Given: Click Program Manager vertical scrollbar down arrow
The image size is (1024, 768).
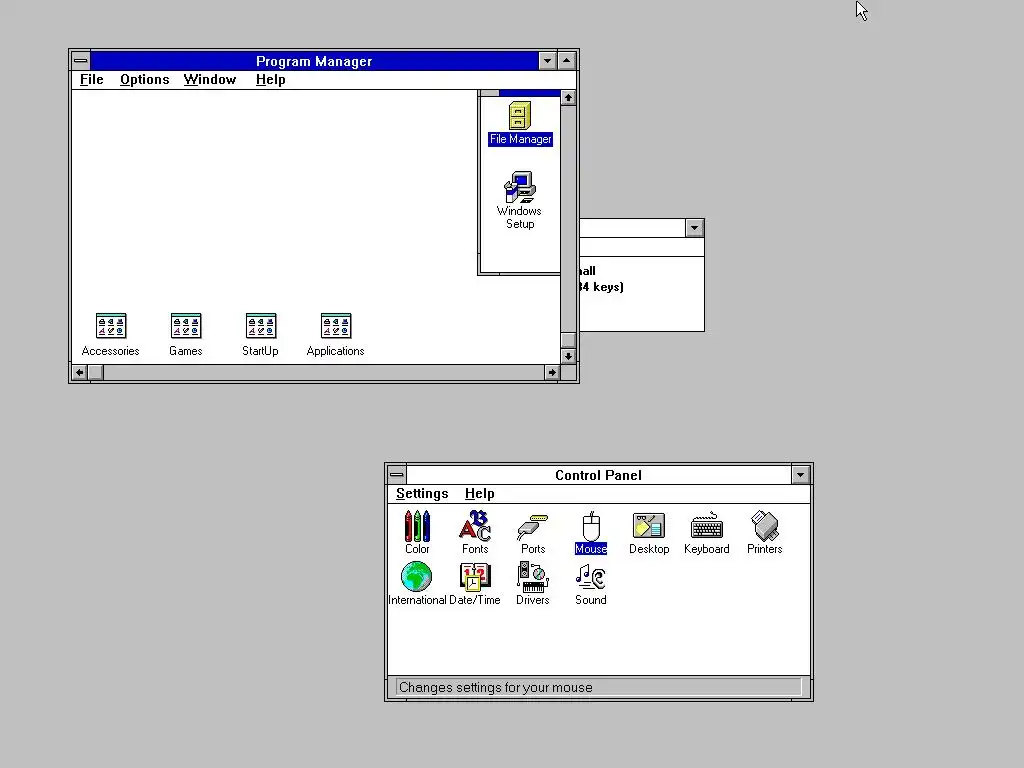Looking at the screenshot, I should point(568,356).
